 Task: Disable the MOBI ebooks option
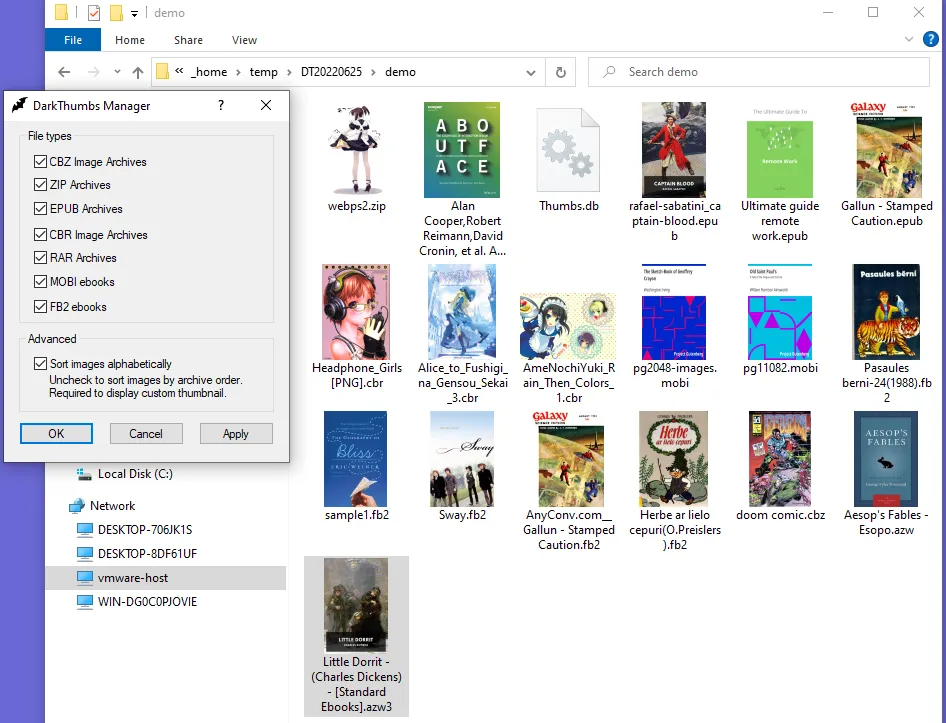38,281
